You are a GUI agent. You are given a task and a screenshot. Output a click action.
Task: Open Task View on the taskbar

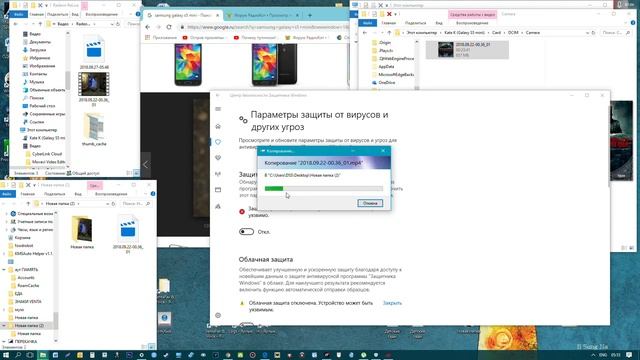point(30,355)
